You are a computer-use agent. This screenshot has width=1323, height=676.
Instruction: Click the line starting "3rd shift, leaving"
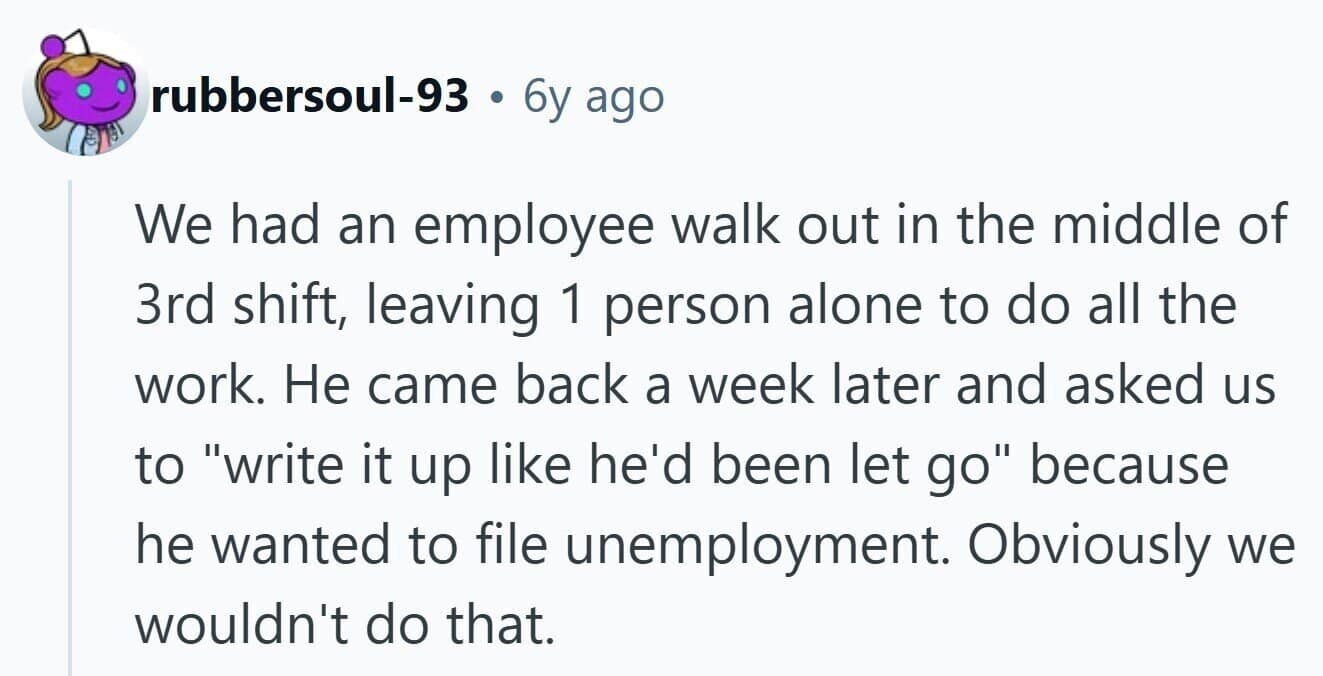pyautogui.click(x=686, y=306)
